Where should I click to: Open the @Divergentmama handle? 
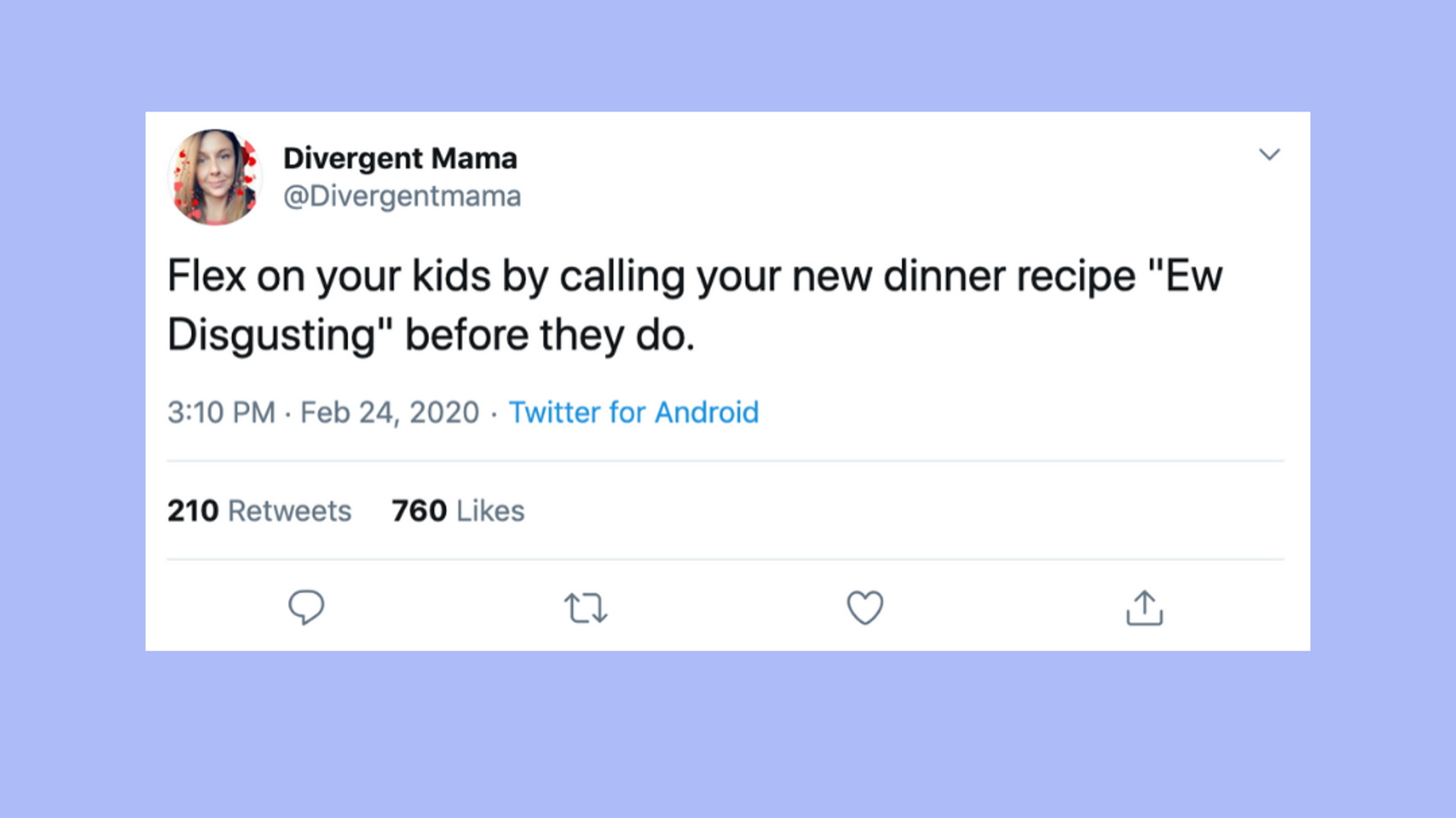(x=402, y=197)
